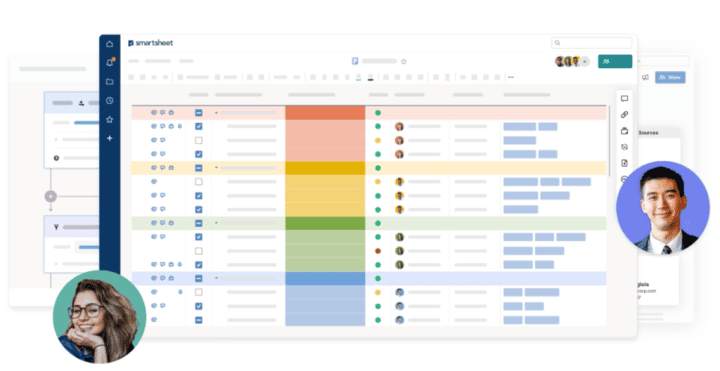Toggle the green group parent checkbox

click(198, 223)
